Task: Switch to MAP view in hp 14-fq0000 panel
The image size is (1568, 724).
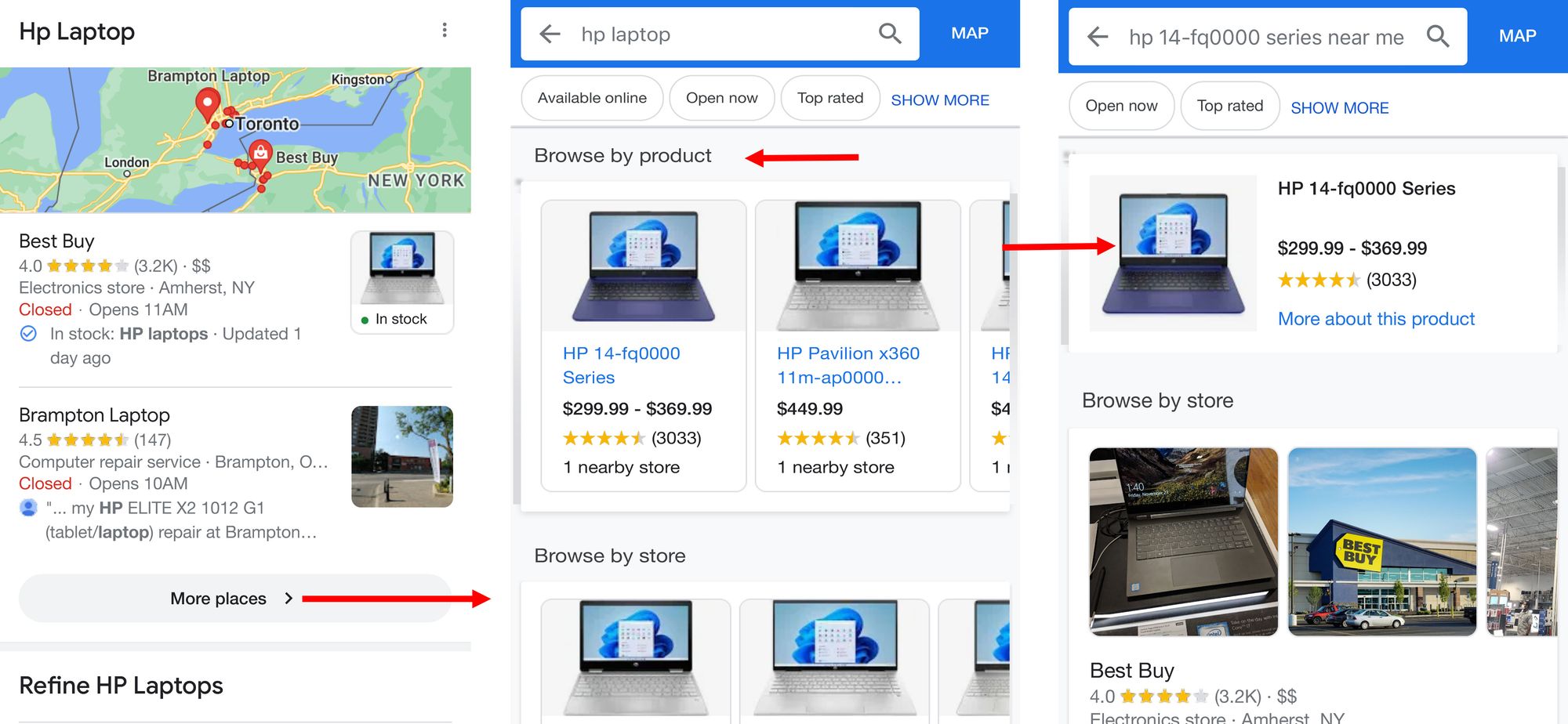Action: [1518, 36]
